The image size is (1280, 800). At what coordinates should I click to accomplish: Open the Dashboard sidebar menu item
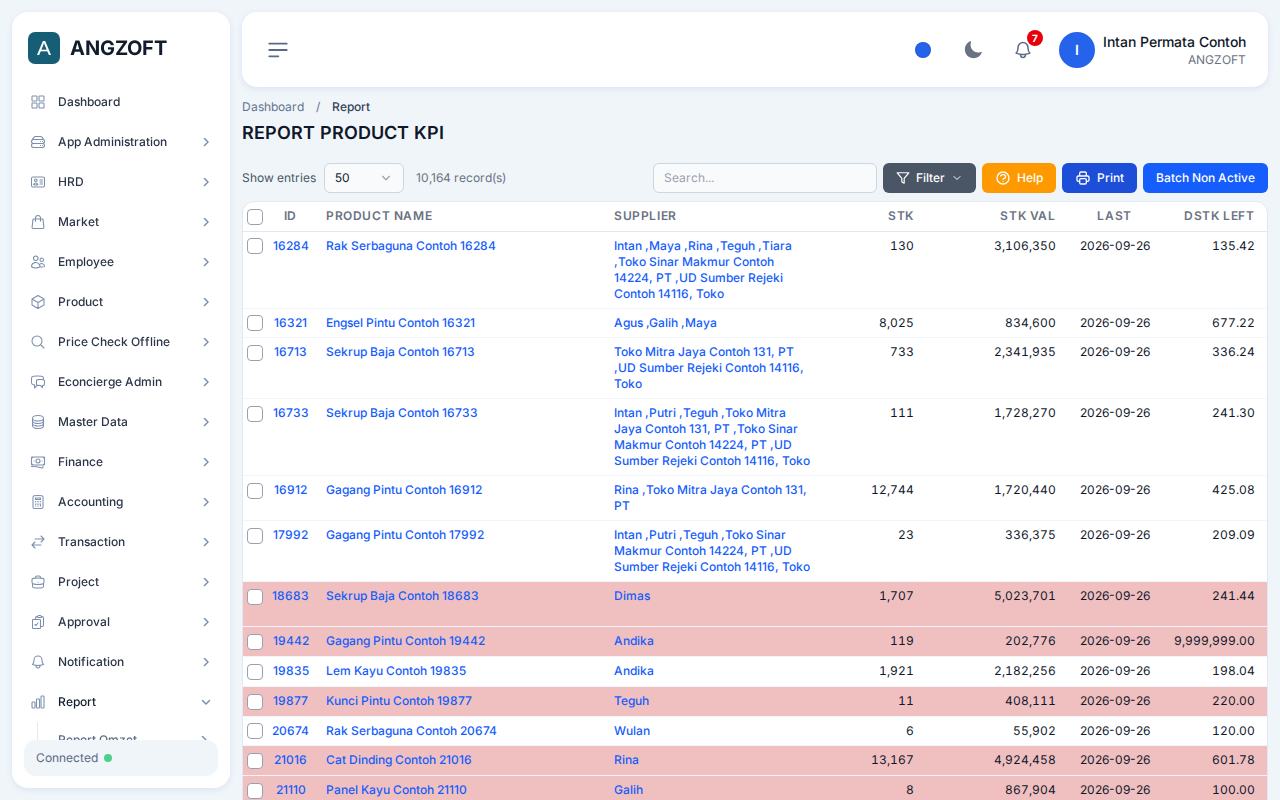click(121, 102)
